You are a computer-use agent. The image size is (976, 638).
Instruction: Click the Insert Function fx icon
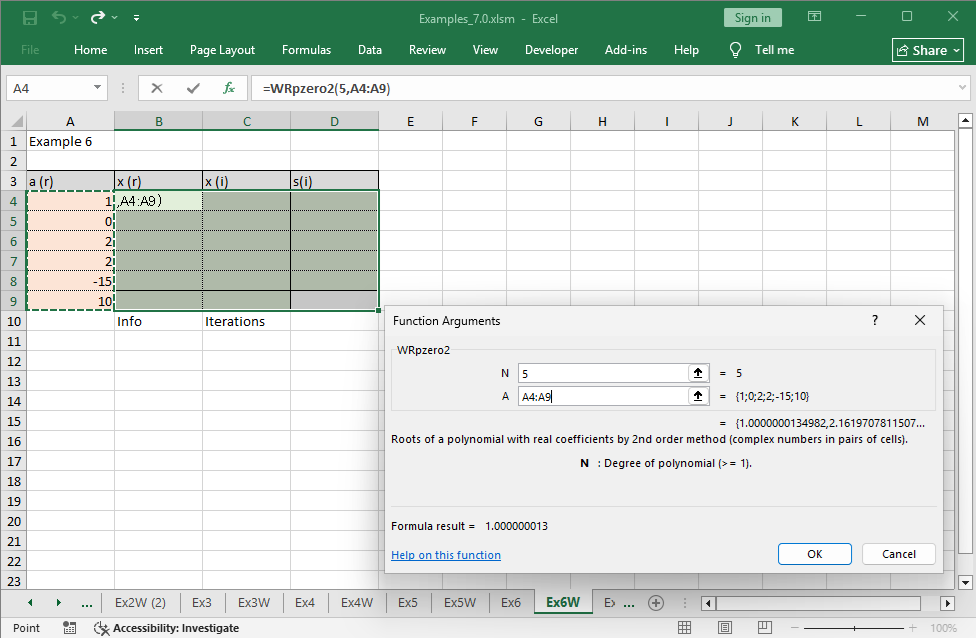point(229,88)
